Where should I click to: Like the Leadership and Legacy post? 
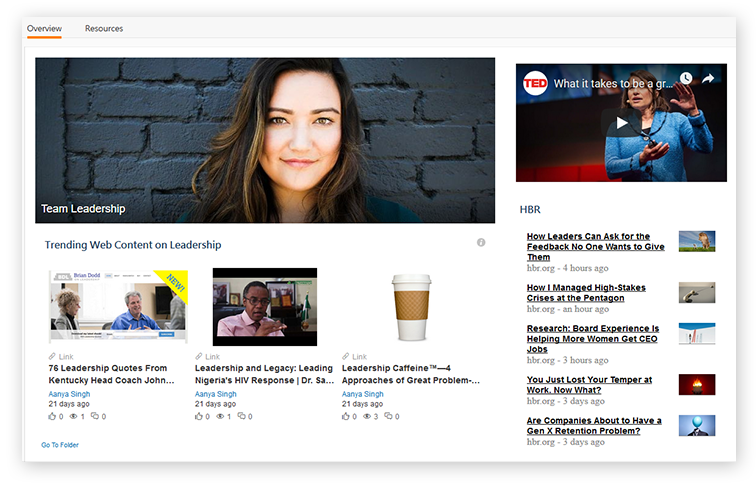point(199,416)
